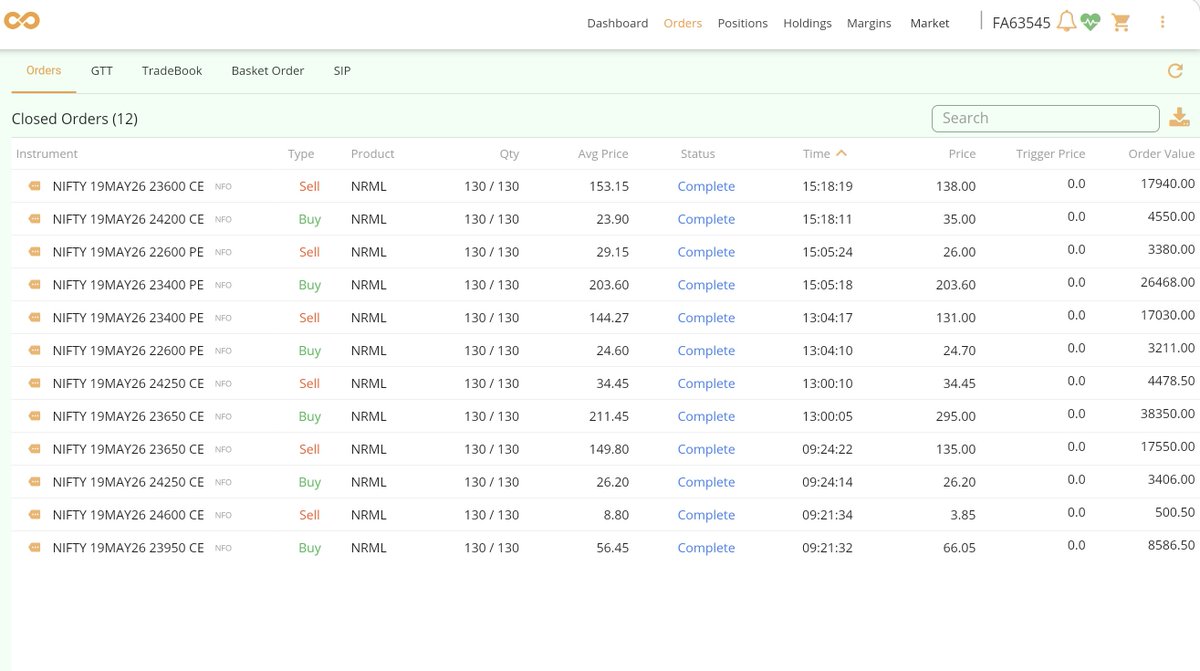The image size is (1200, 671).
Task: Sort by the Instrument column header
Action: pos(47,154)
